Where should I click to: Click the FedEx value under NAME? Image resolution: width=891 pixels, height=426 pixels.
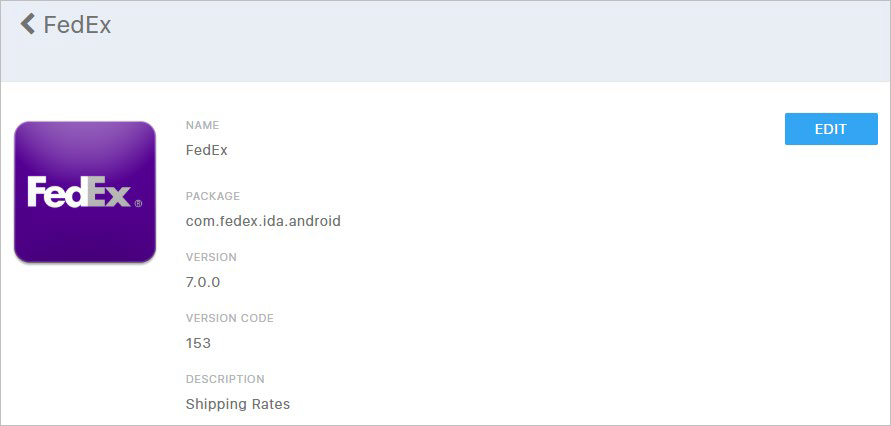pos(206,151)
